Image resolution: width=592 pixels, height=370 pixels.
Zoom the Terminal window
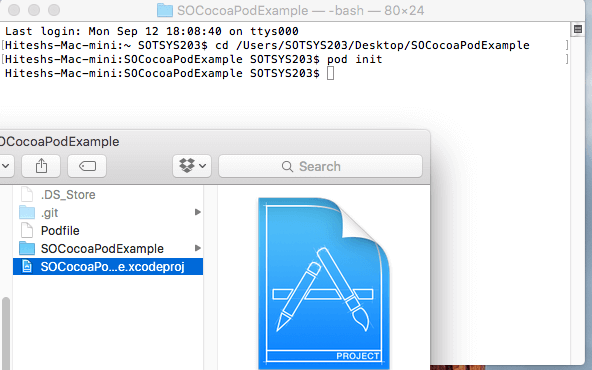(x=54, y=10)
